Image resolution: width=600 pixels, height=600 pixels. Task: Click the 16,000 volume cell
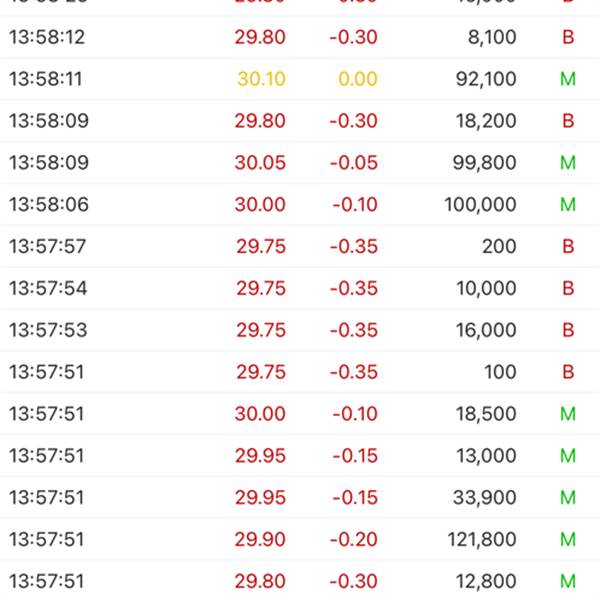[x=484, y=331]
